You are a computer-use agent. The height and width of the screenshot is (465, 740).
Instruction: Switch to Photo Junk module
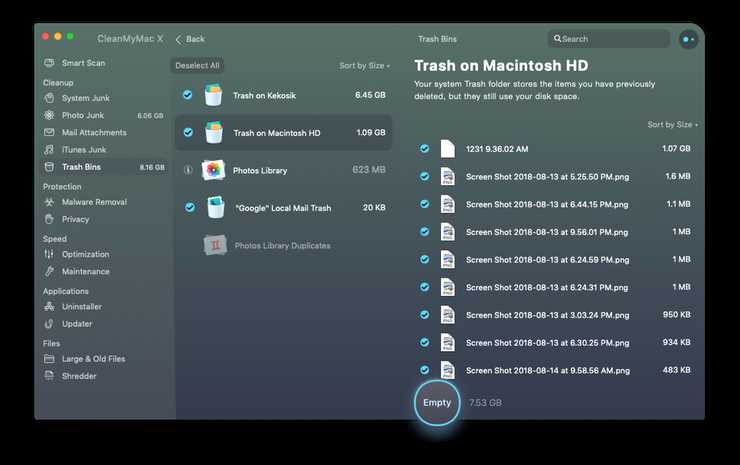pyautogui.click(x=83, y=115)
